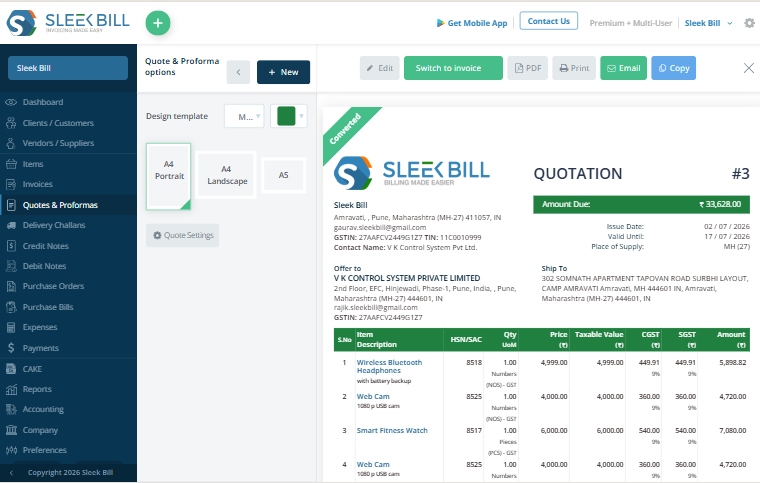Click the Payments dollar icon
The image size is (760, 483).
point(11,348)
